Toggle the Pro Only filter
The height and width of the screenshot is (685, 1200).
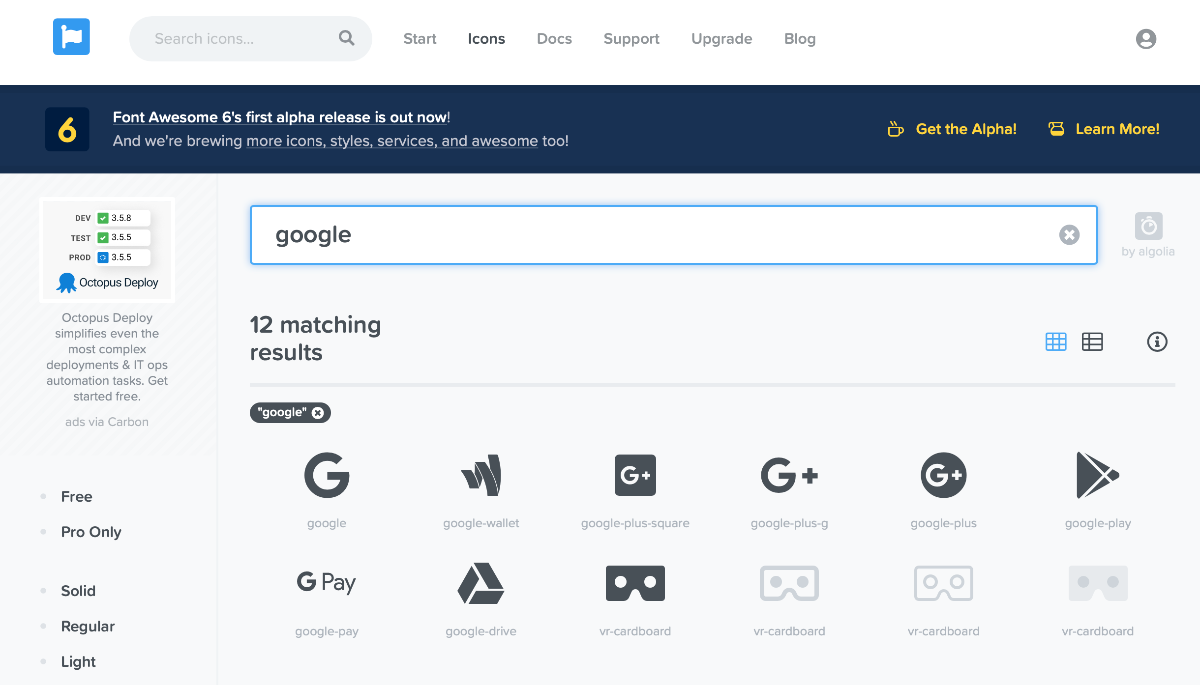[91, 532]
